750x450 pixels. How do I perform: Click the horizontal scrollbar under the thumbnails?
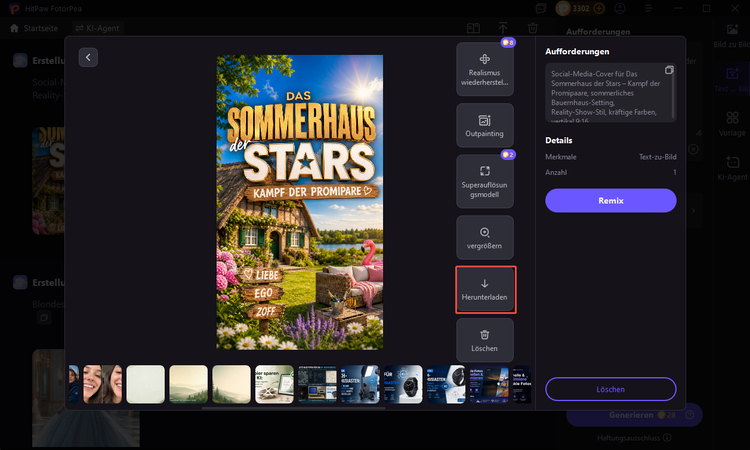tap(293, 408)
